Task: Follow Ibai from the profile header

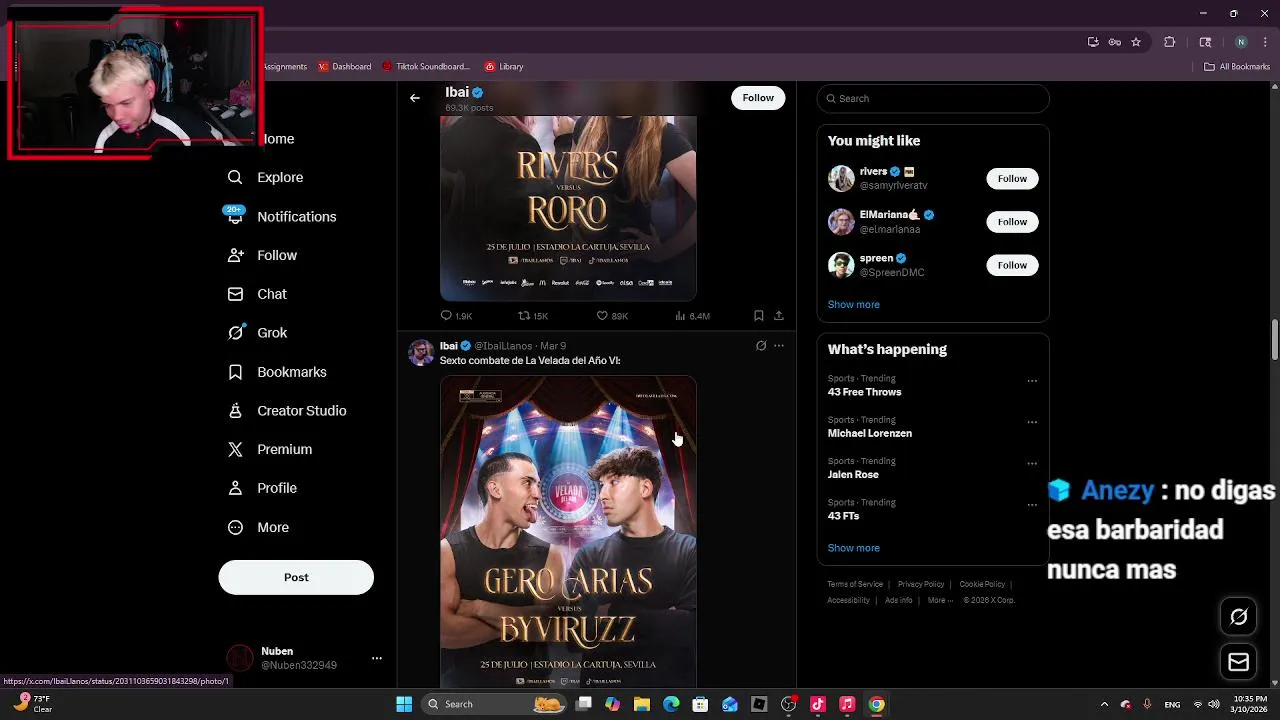Action: click(758, 97)
